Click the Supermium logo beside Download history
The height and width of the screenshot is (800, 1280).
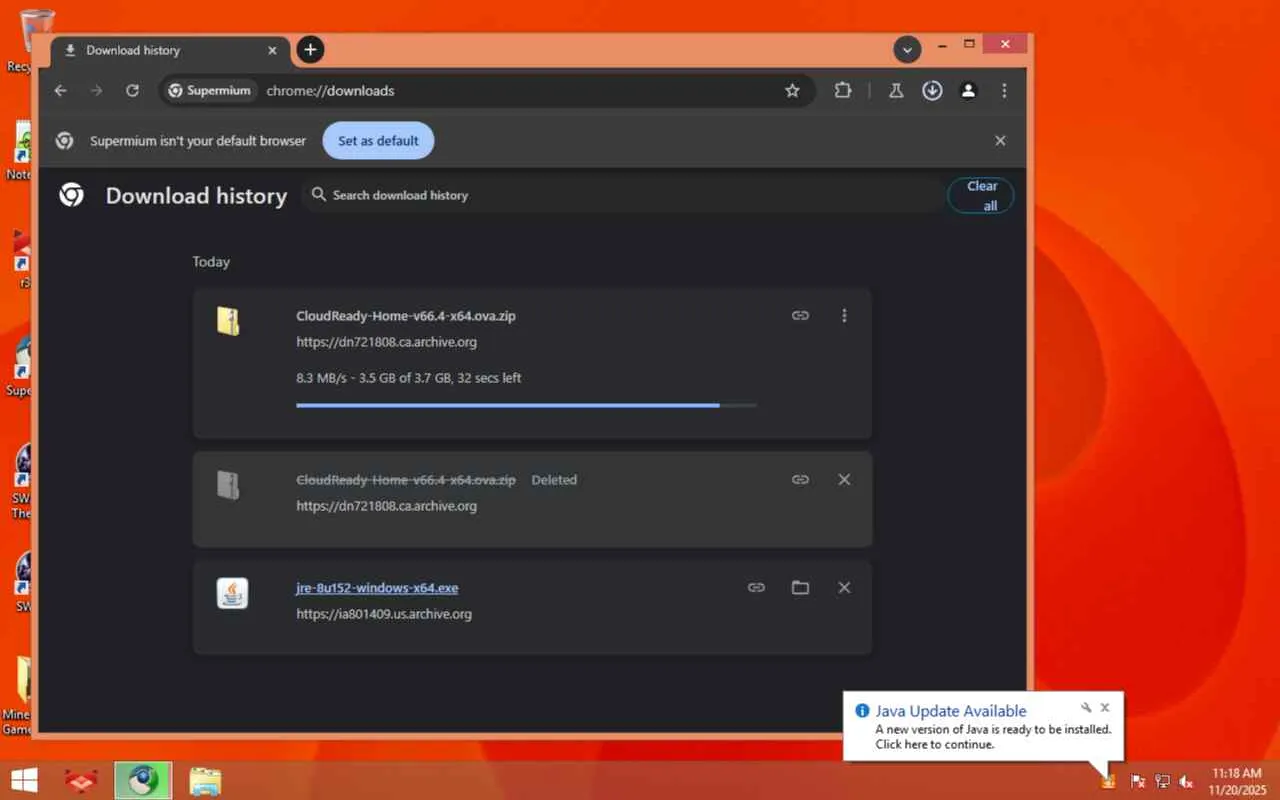click(x=71, y=195)
